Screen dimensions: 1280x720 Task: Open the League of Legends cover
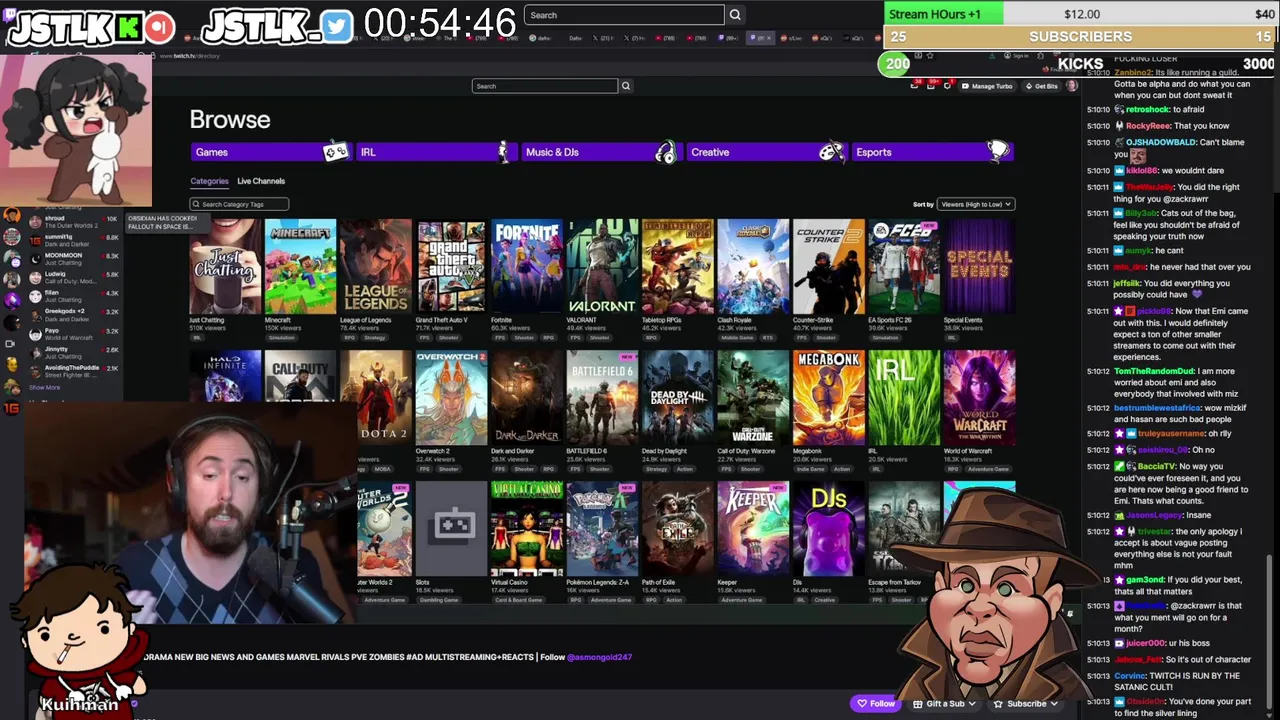(376, 267)
